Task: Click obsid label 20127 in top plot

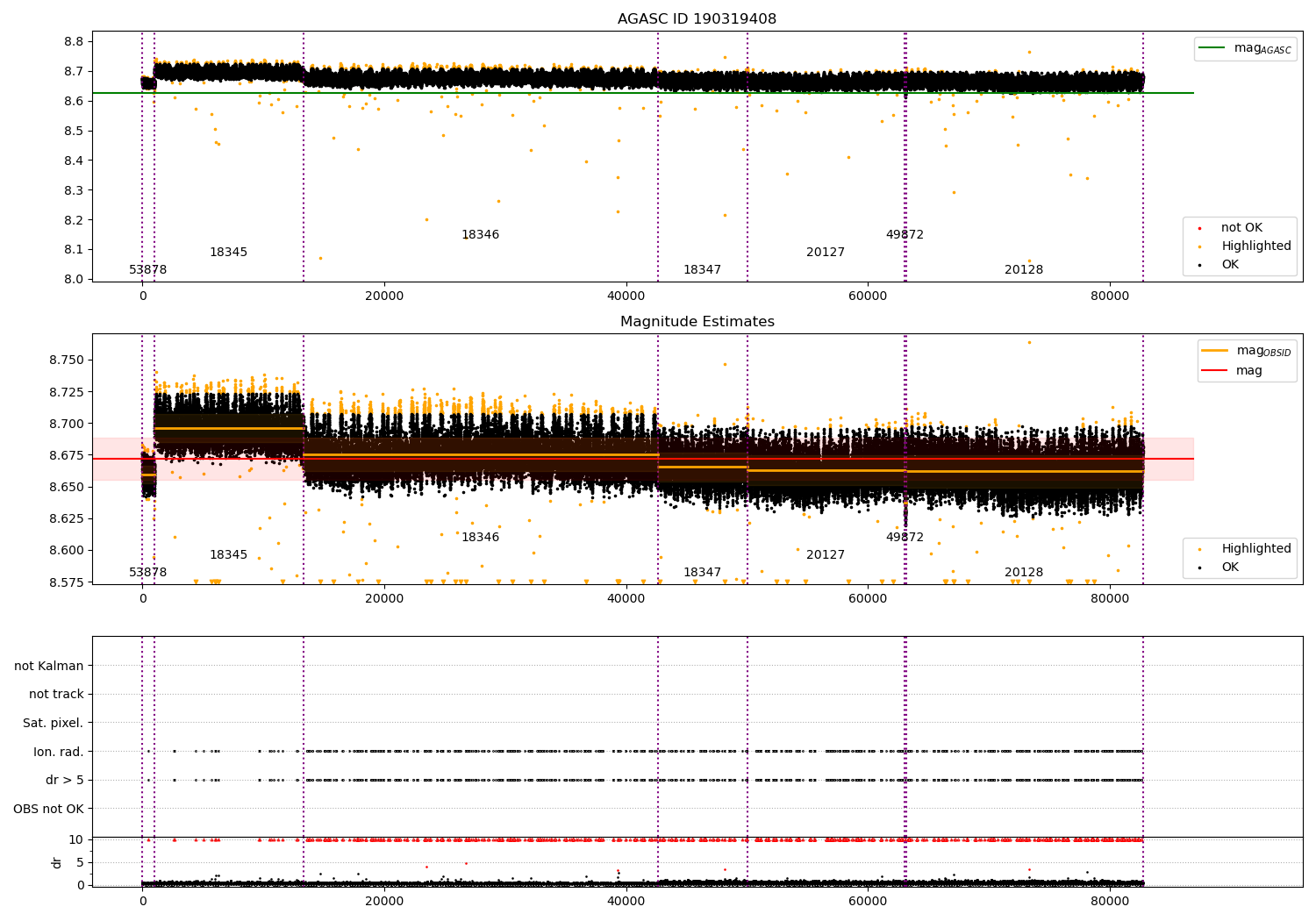Action: tap(826, 253)
